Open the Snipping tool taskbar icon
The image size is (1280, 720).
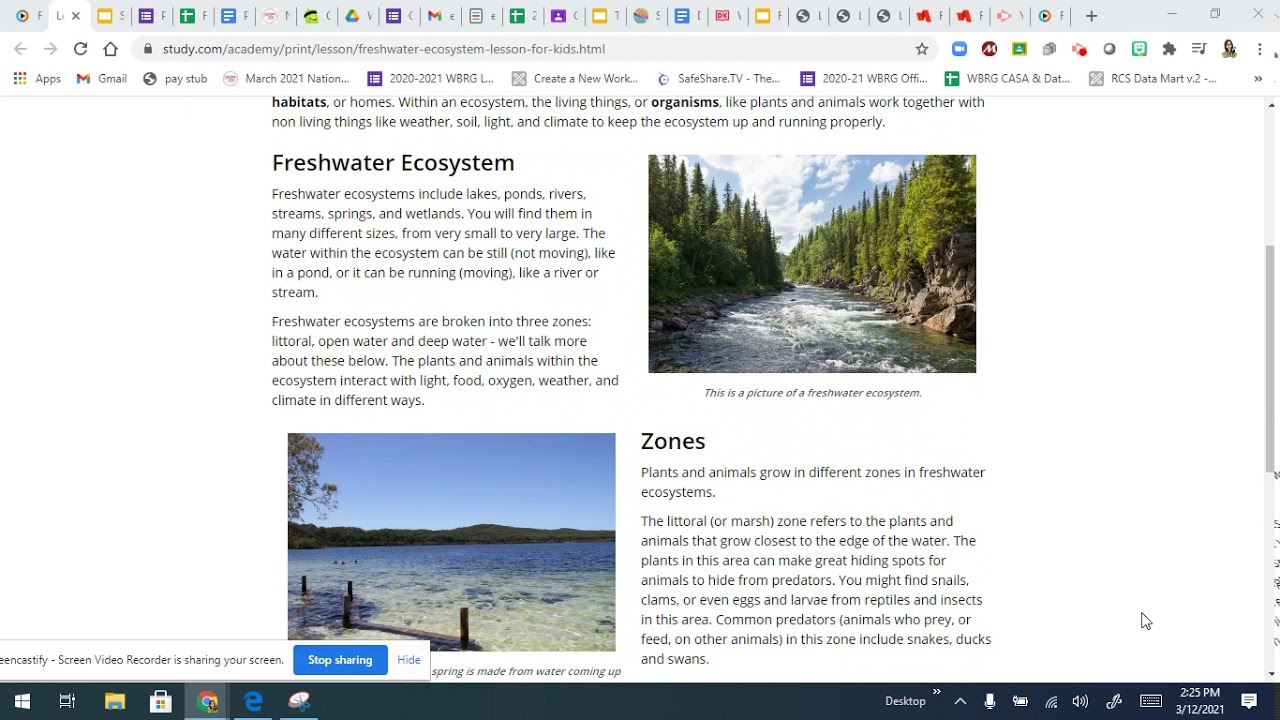300,701
